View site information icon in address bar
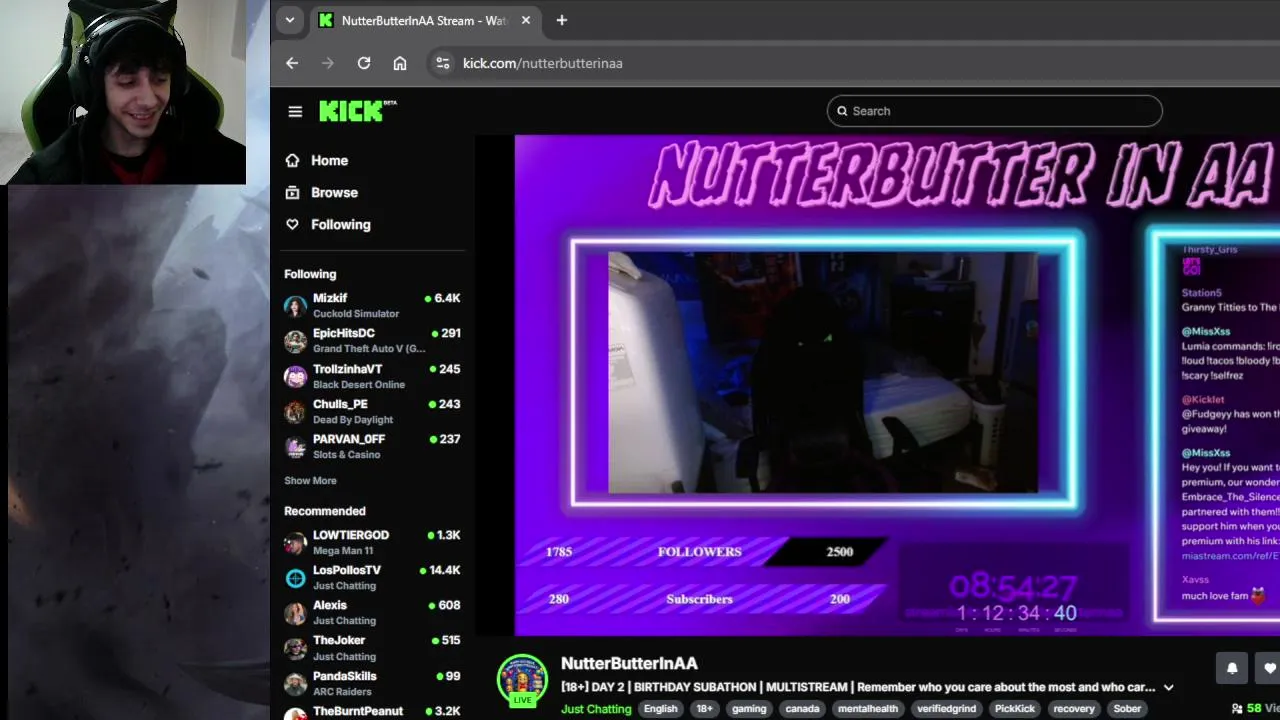This screenshot has height=720, width=1280. 442,63
